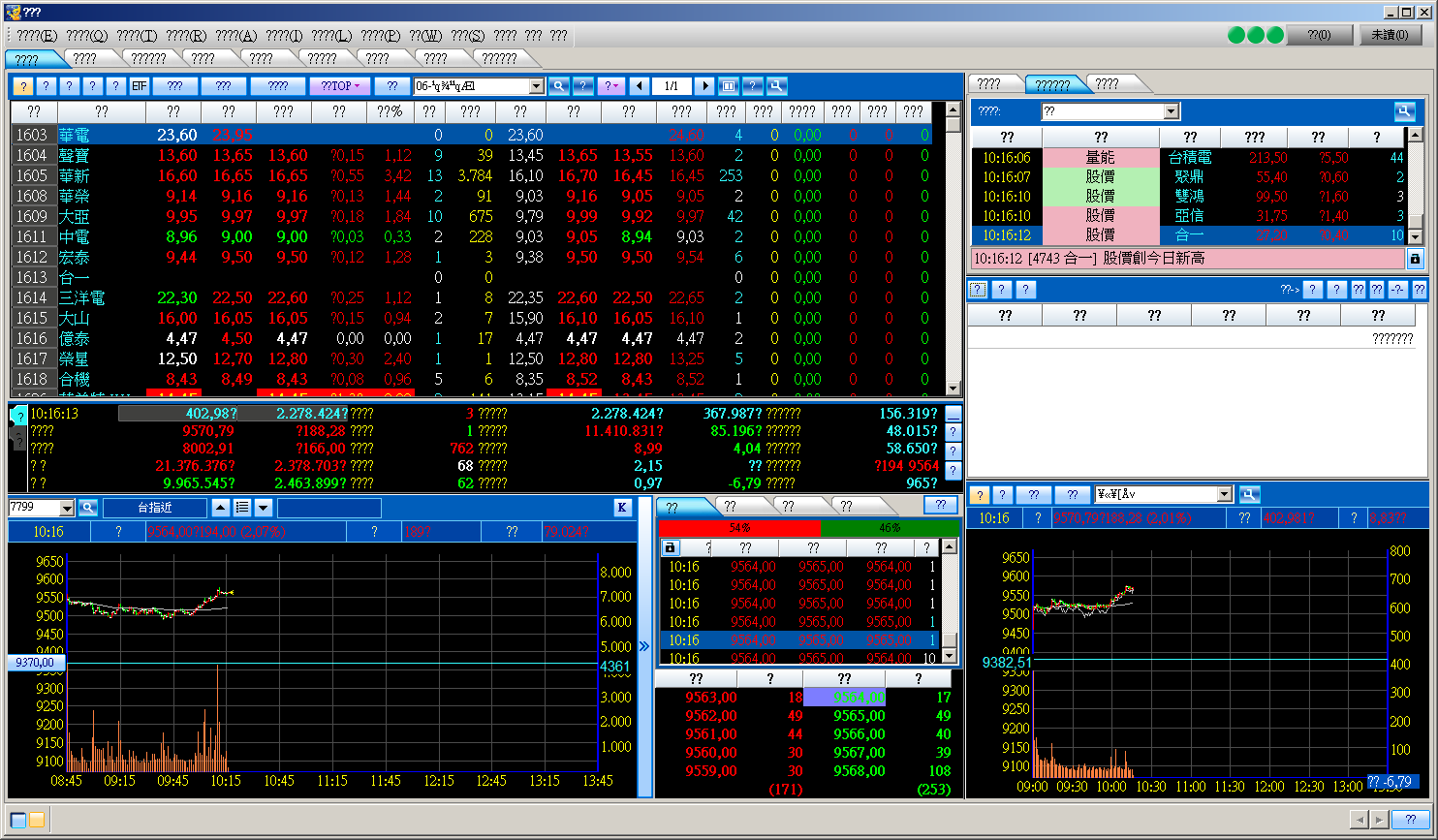Click the magnifier search icon beside 7799 field
Viewport: 1438px width, 840px height.
(88, 508)
